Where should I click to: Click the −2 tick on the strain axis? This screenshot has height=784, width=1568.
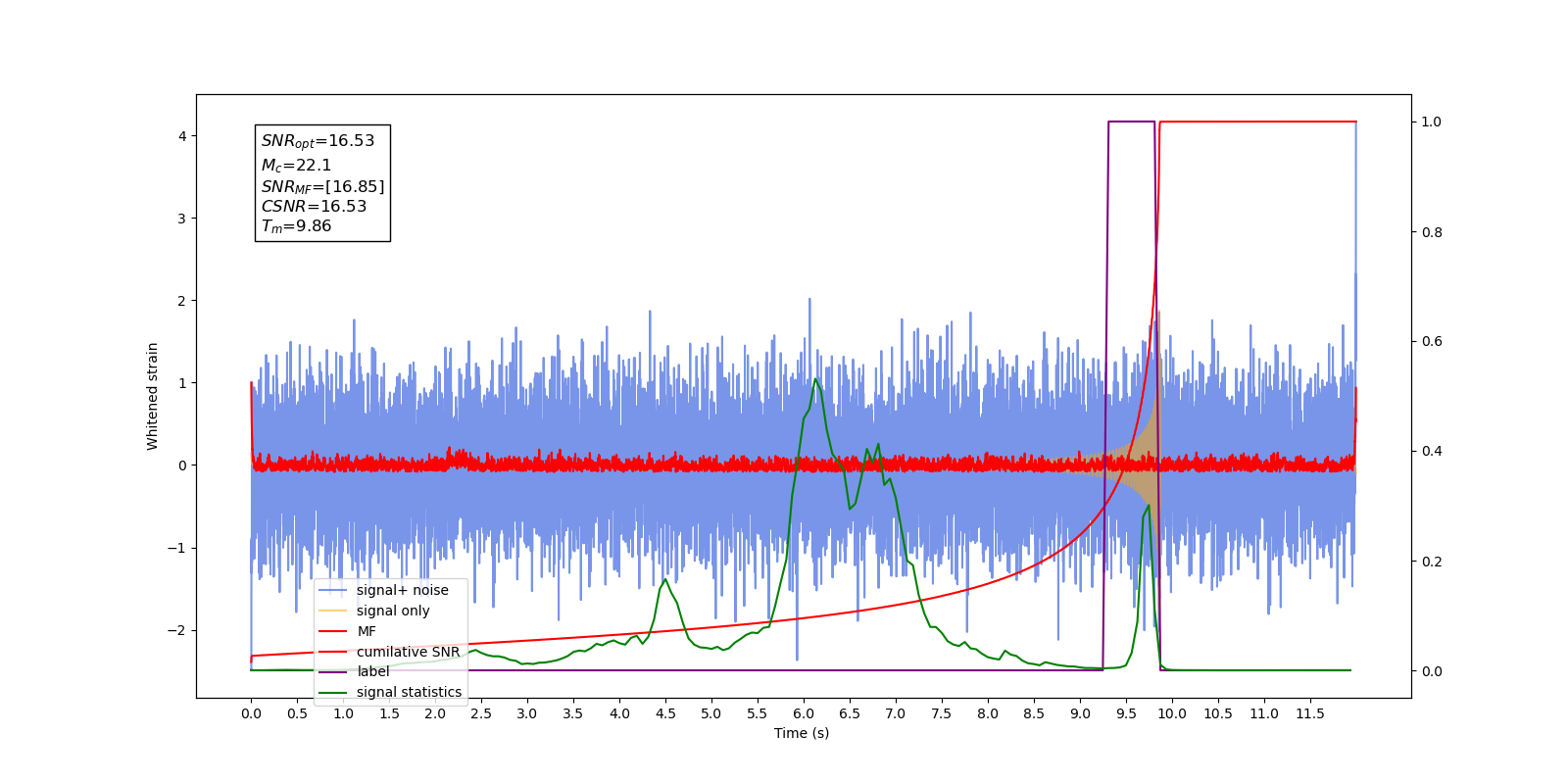pyautogui.click(x=176, y=630)
